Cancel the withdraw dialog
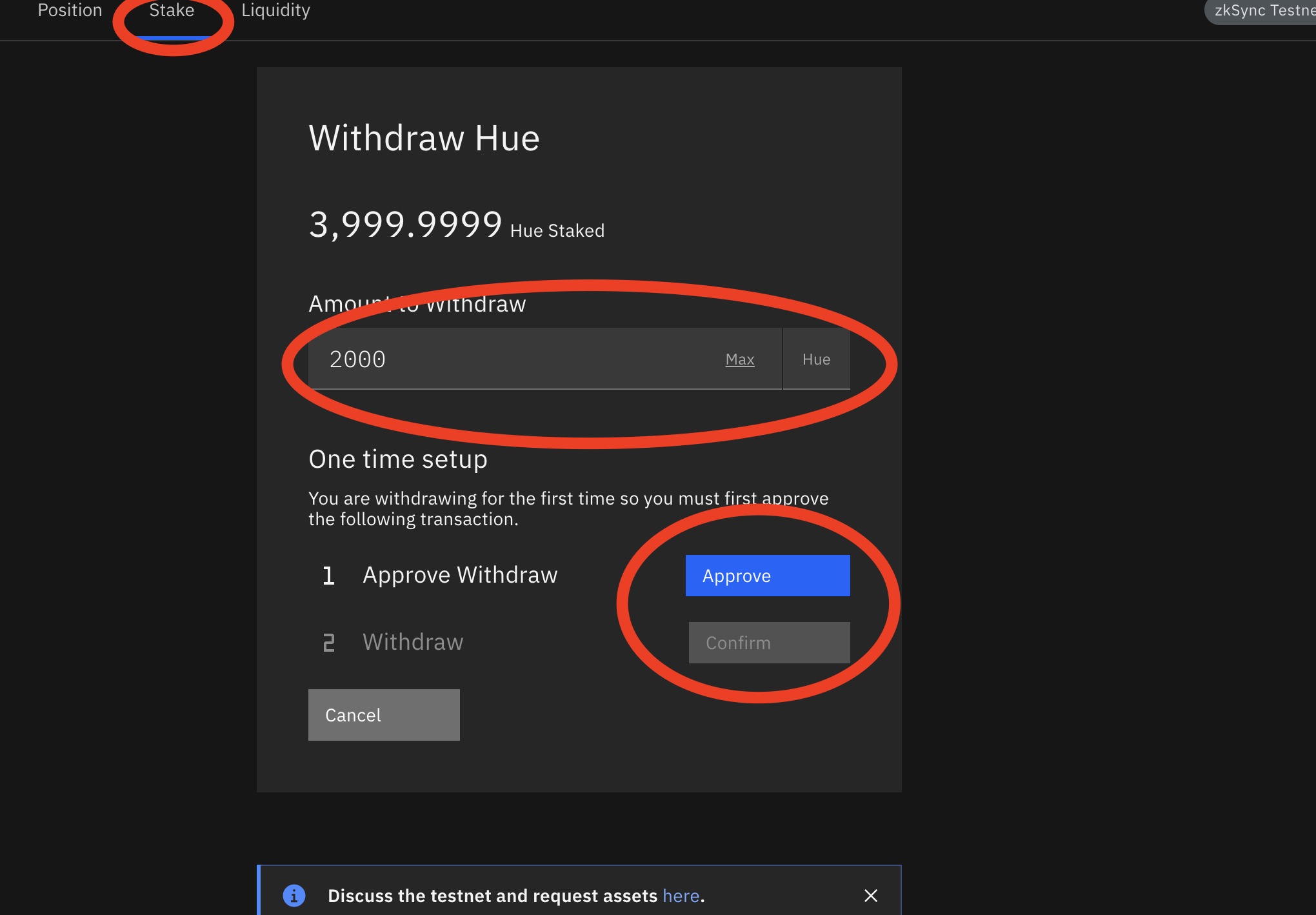The width and height of the screenshot is (1316, 915). pos(384,715)
